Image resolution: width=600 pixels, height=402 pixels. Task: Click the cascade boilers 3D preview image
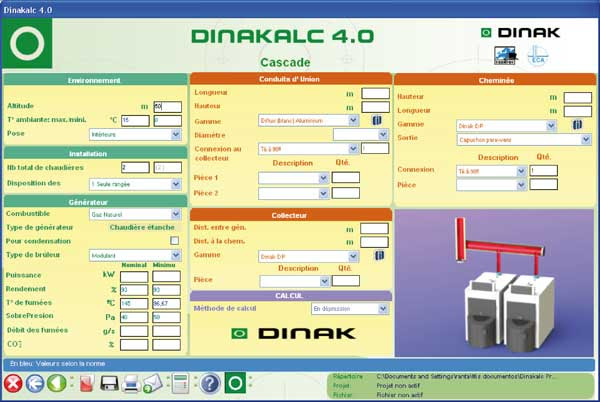point(494,283)
